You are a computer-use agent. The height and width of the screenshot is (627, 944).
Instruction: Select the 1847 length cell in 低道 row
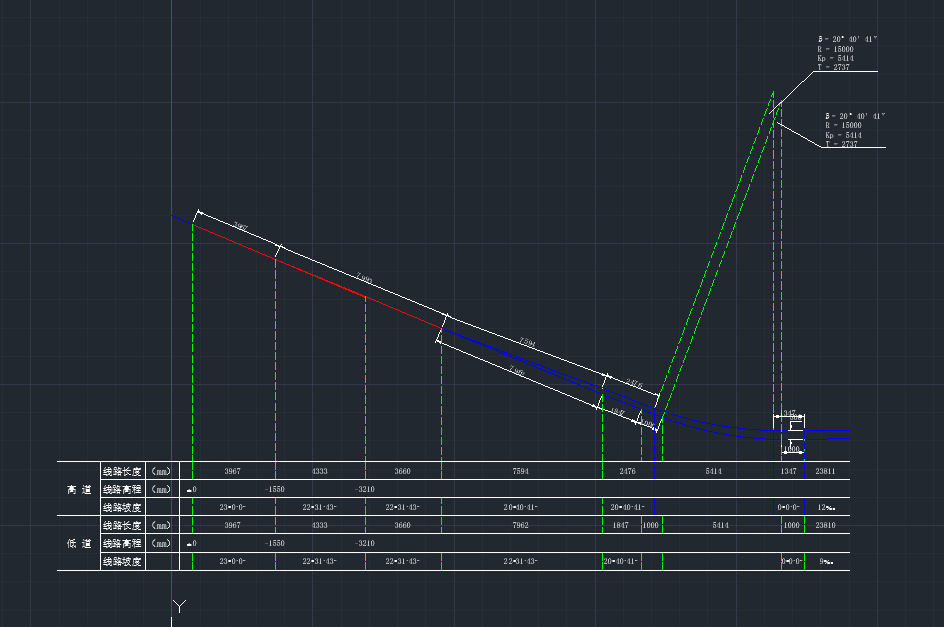pyautogui.click(x=620, y=525)
